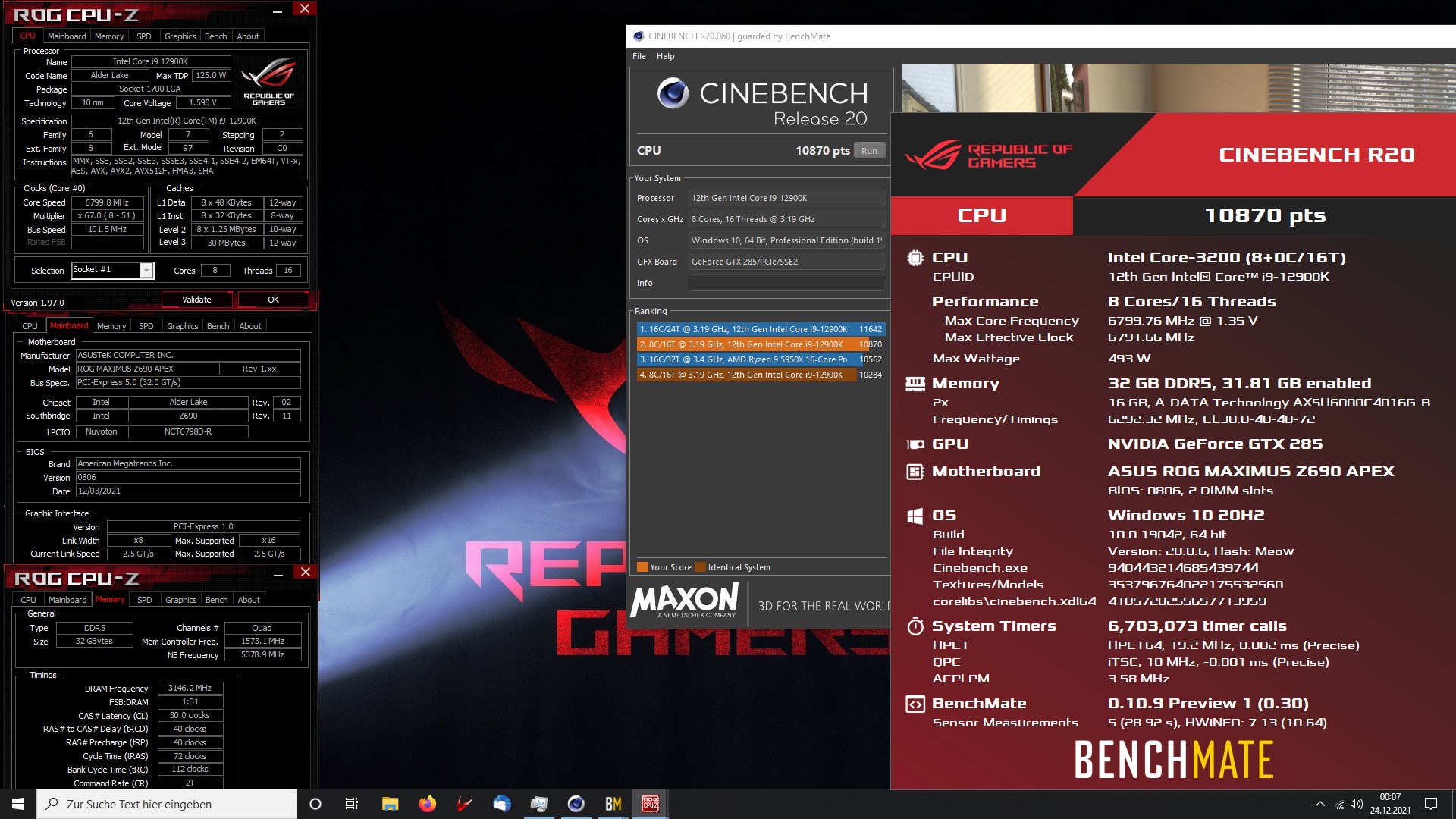The height and width of the screenshot is (819, 1456).
Task: Open Bench tab in bottom CPU-Z window
Action: pyautogui.click(x=217, y=600)
